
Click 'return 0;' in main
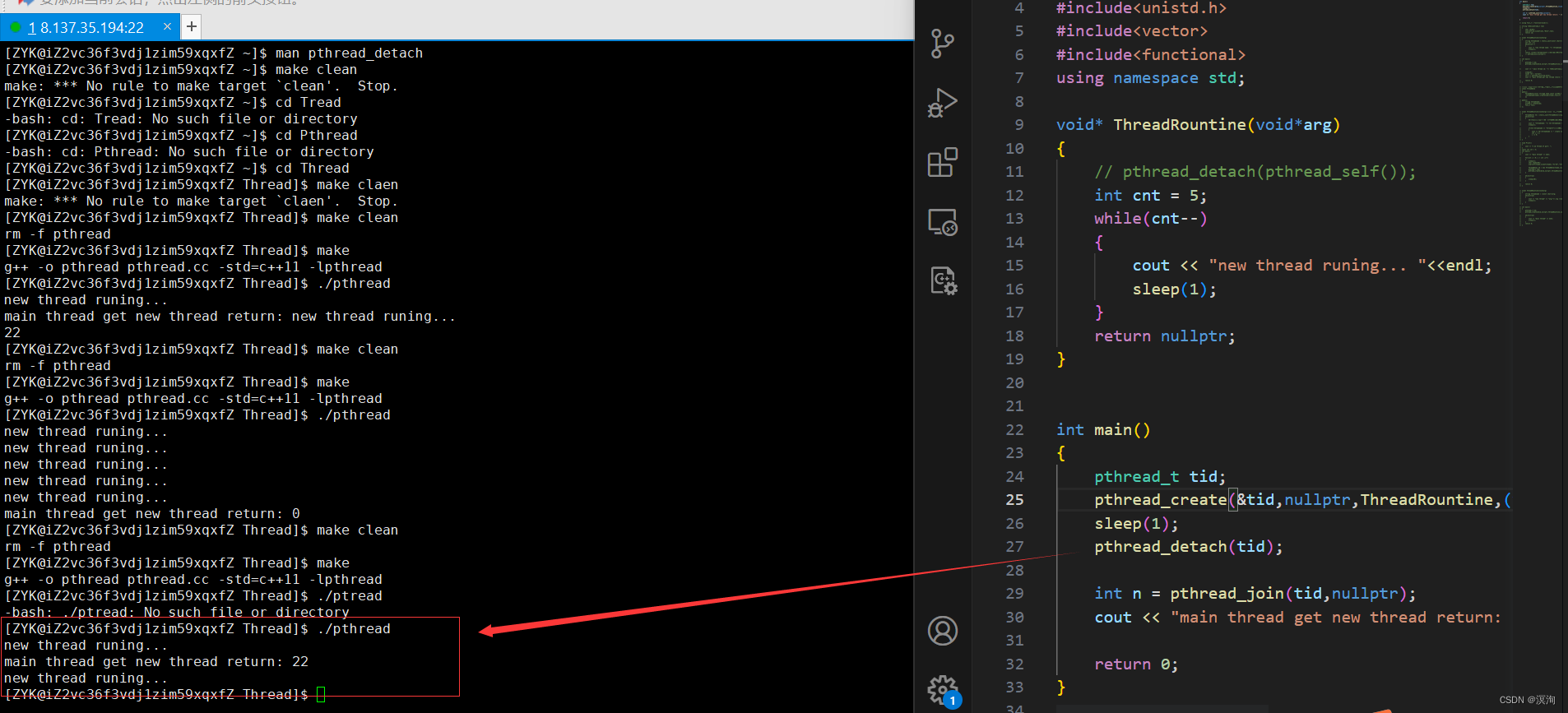(1136, 664)
